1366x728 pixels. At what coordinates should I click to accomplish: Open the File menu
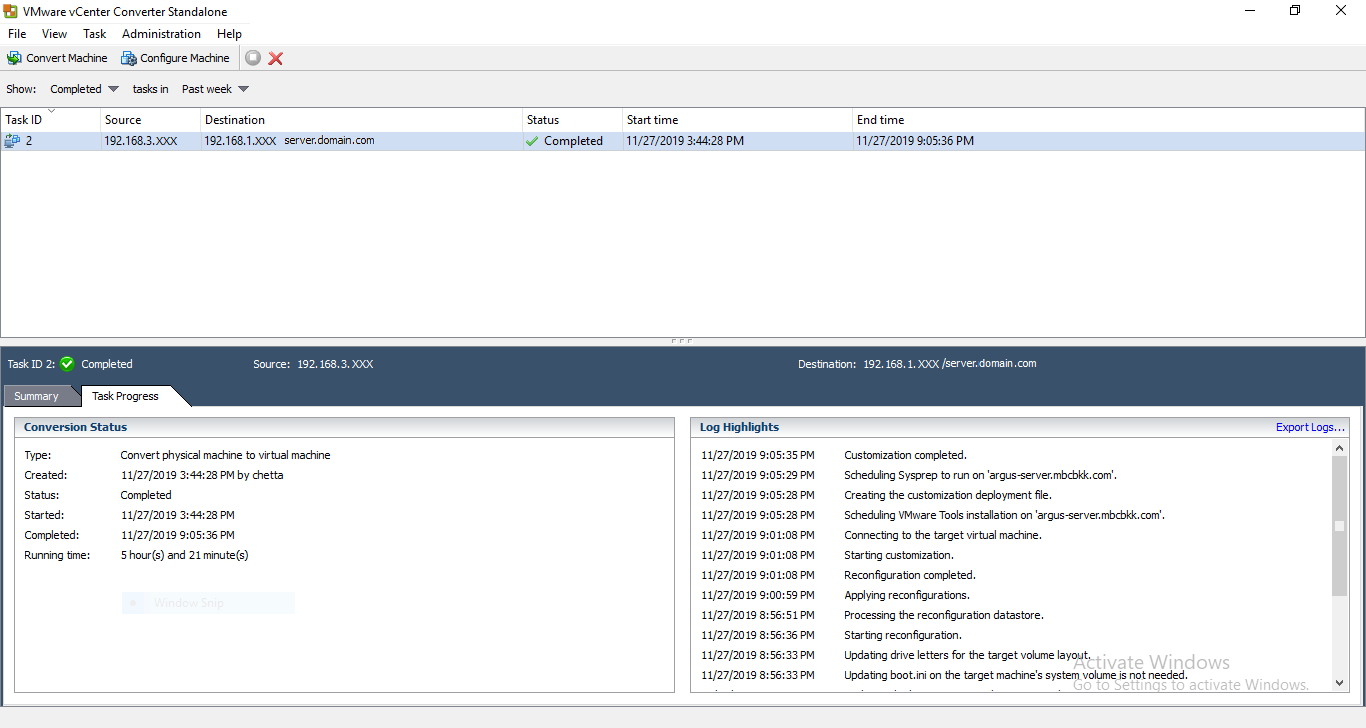(x=17, y=34)
